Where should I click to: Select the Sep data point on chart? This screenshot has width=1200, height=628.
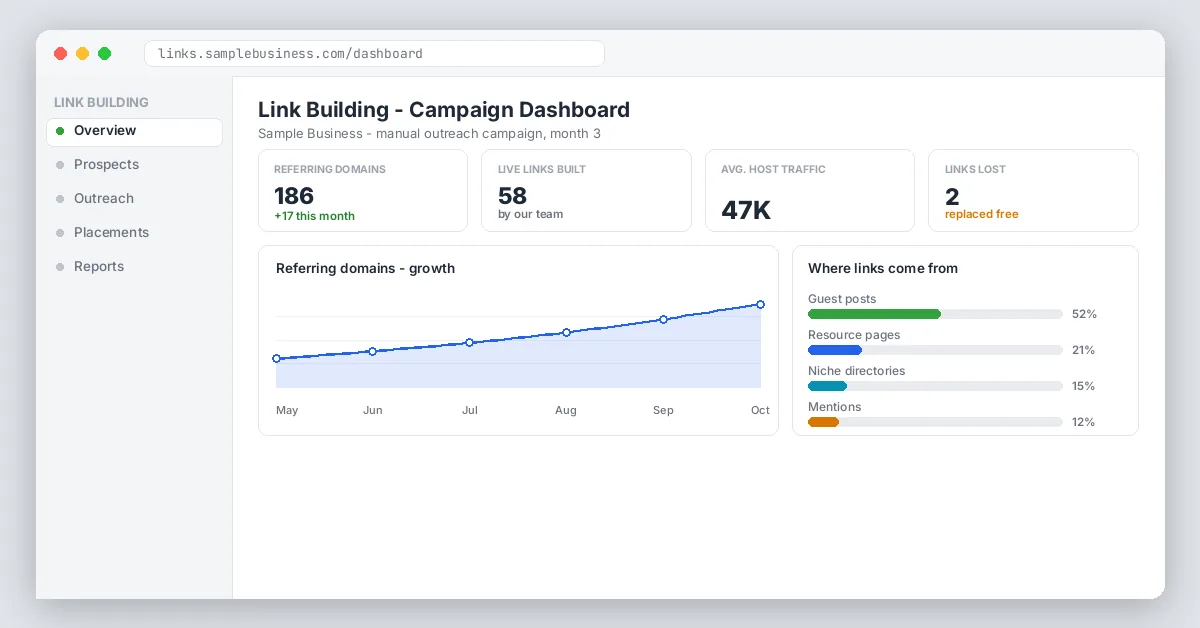663,319
